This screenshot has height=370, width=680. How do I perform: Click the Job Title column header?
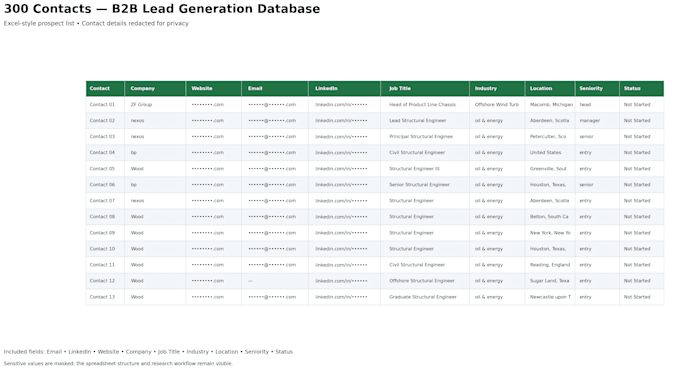[x=425, y=88]
